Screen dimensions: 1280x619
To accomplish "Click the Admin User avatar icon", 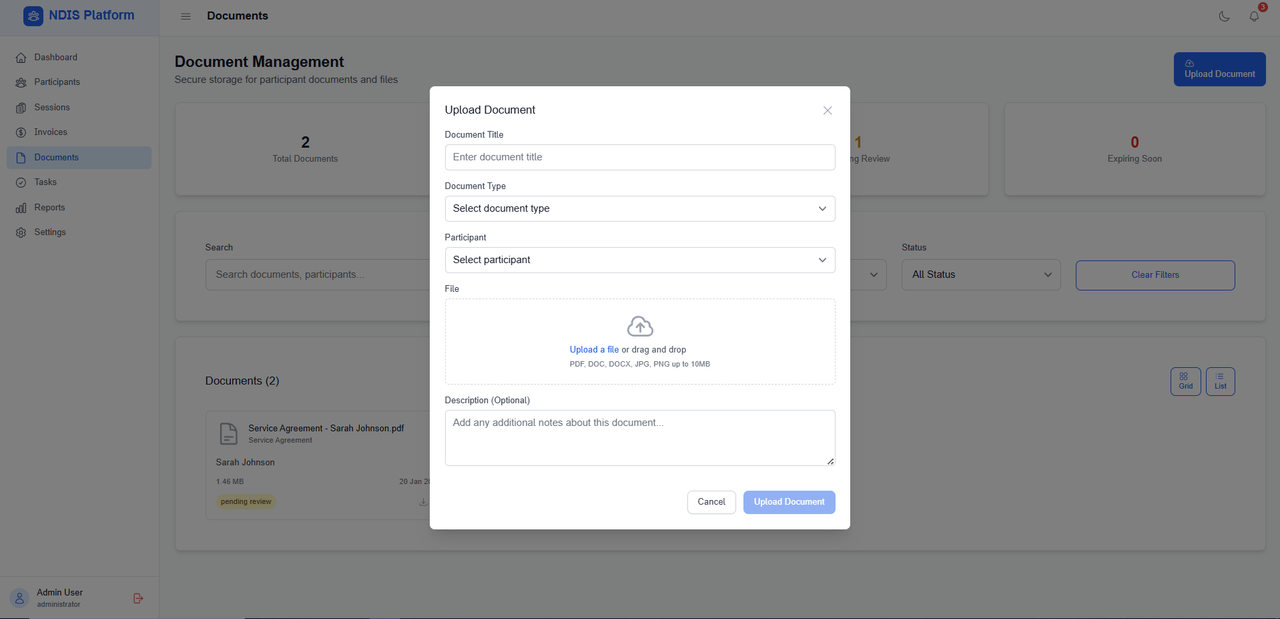I will pyautogui.click(x=19, y=598).
